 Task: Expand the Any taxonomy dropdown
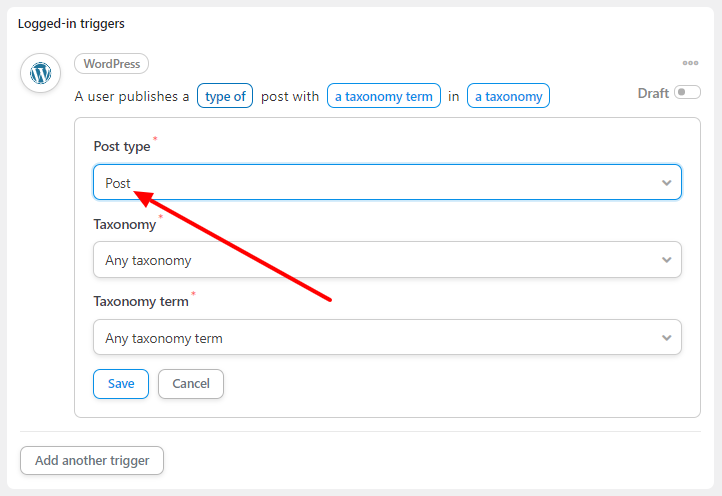(387, 260)
